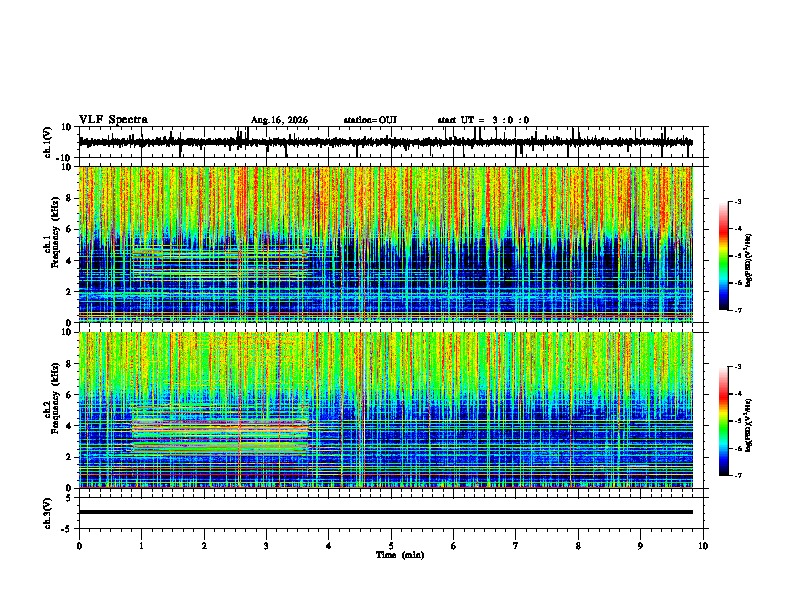
Task: Click time axis tick label '9'
Action: 640,546
